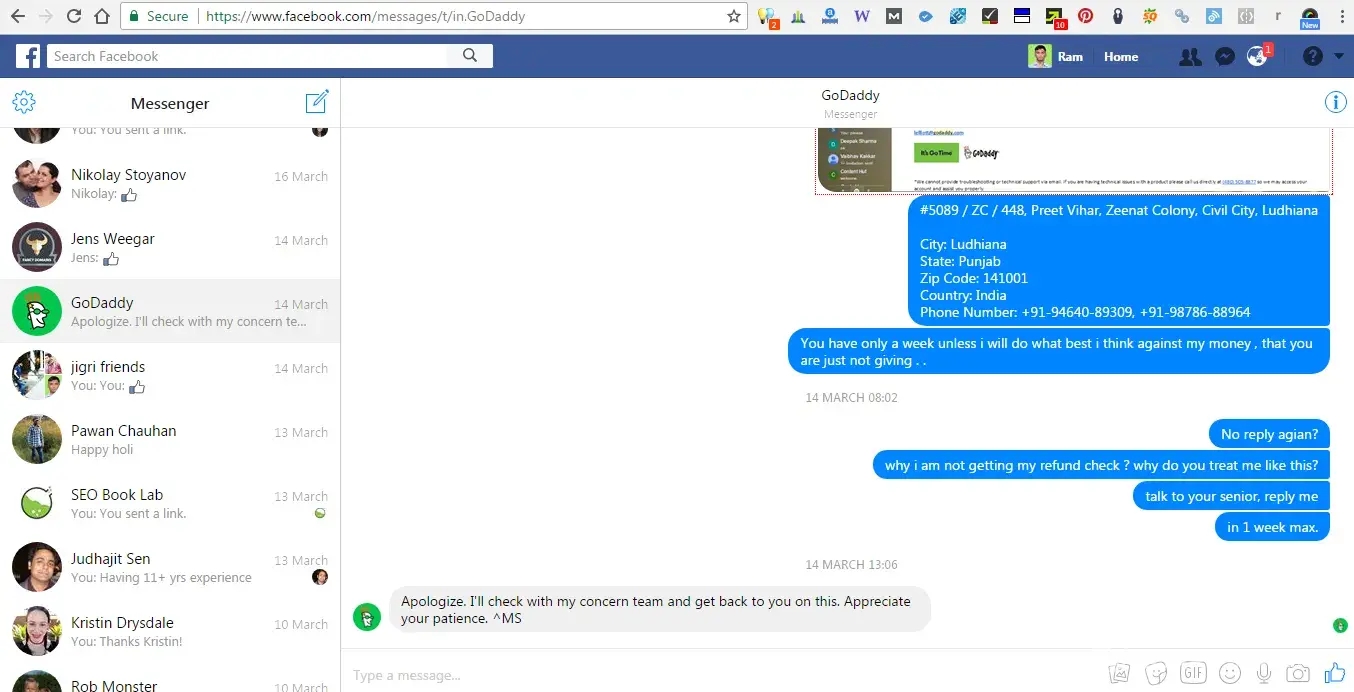Open the emoji picker
Image resolution: width=1354 pixels, height=692 pixels.
[1230, 674]
